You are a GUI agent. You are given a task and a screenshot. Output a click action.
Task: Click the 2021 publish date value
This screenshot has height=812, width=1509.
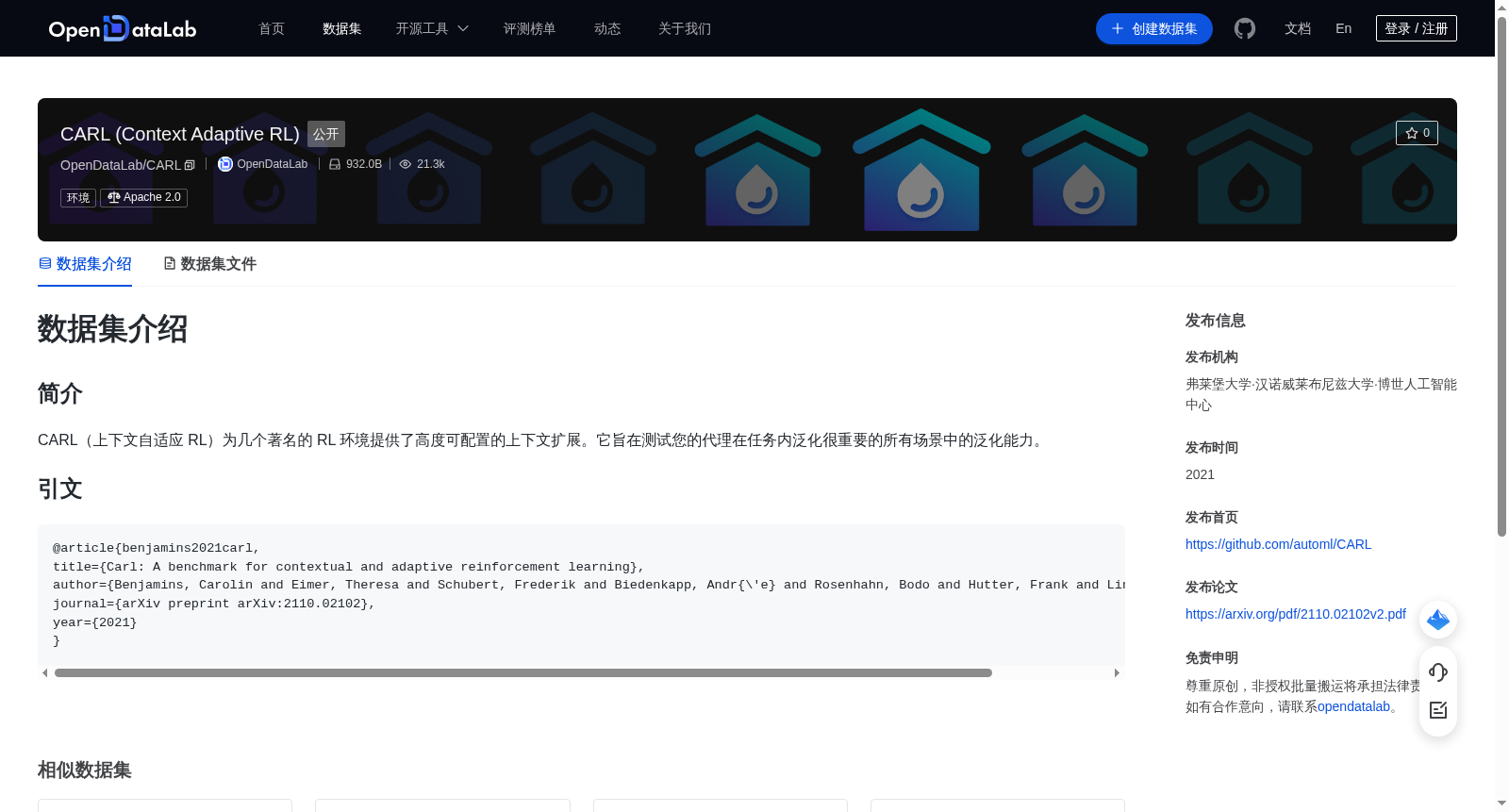tap(1200, 474)
